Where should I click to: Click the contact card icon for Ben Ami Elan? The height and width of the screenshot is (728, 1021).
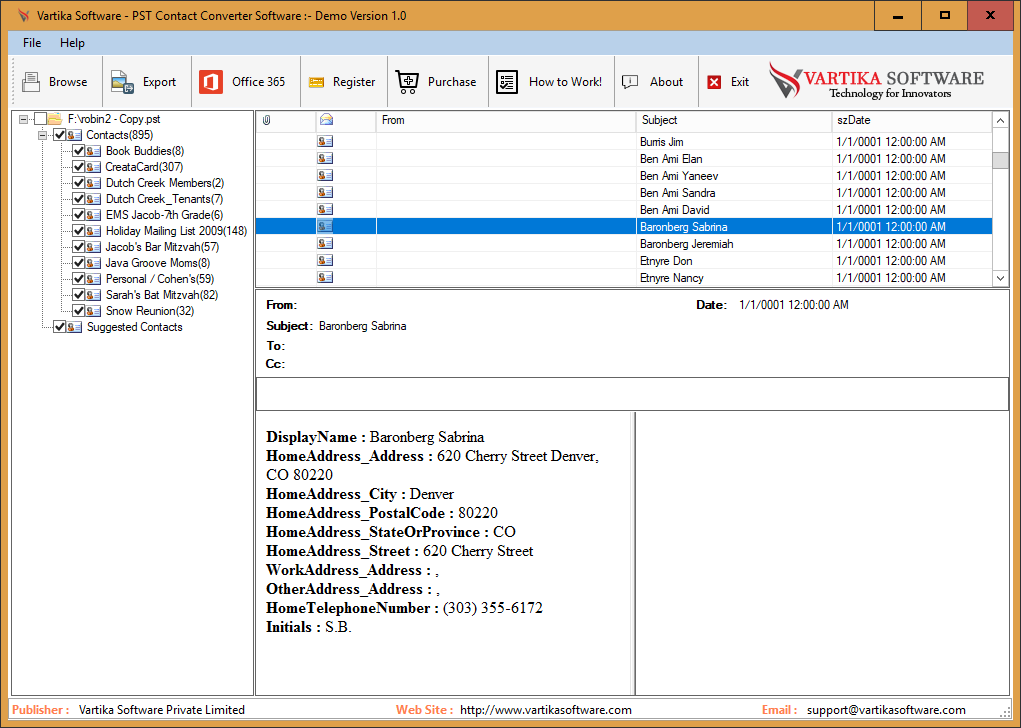[325, 158]
